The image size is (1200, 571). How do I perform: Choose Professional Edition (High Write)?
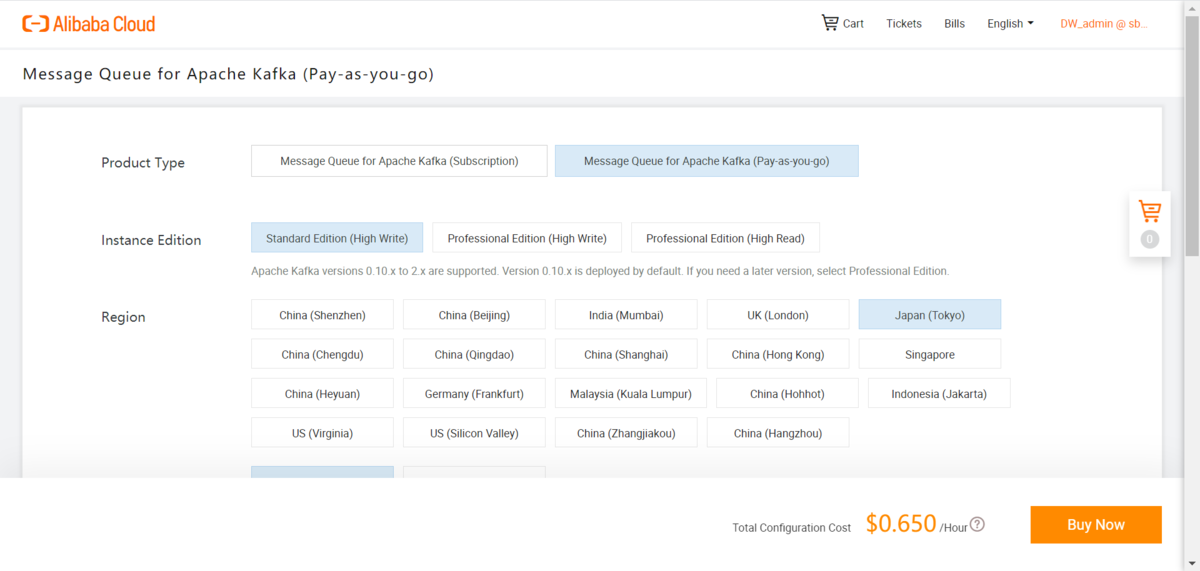[x=527, y=238]
